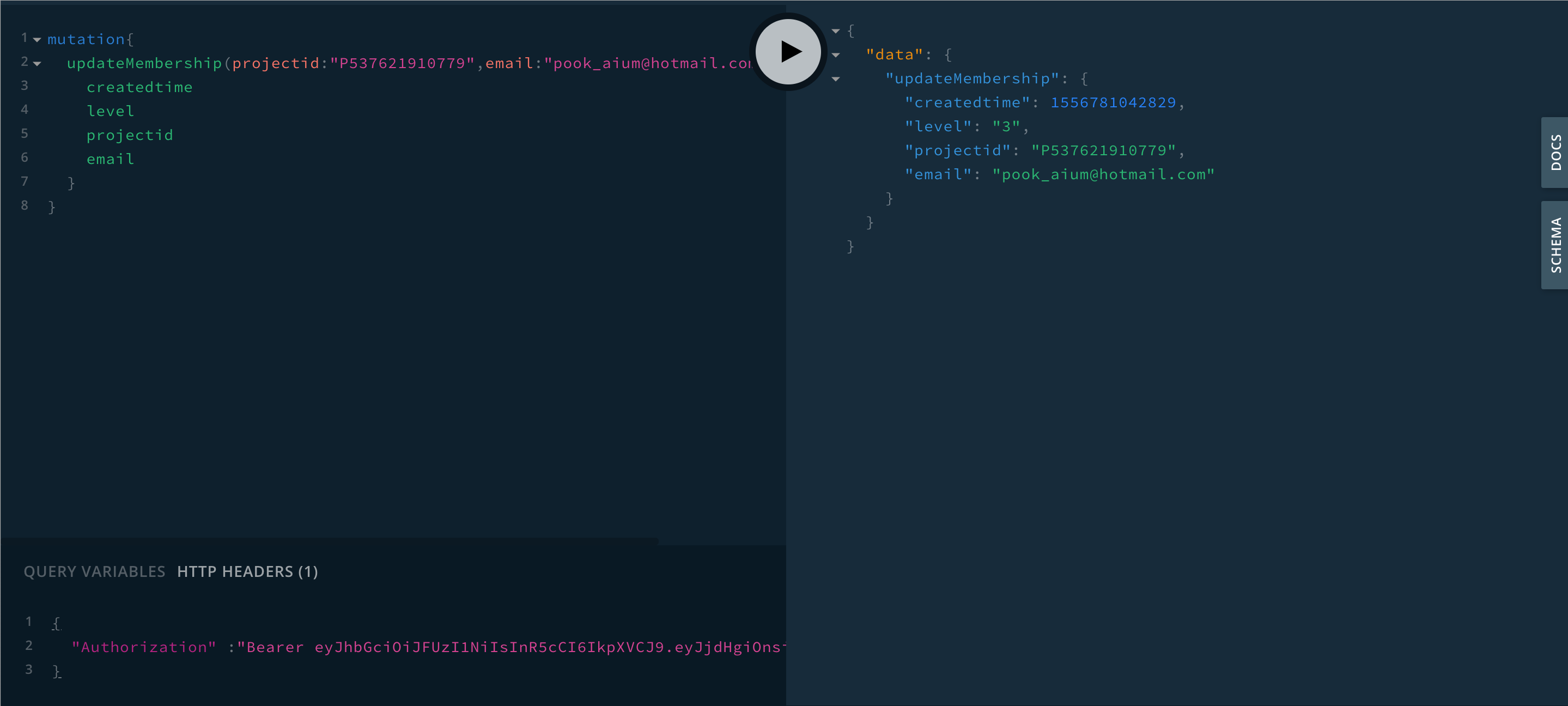Click the createdtime field in the query
Image resolution: width=1568 pixels, height=706 pixels.
tap(139, 87)
